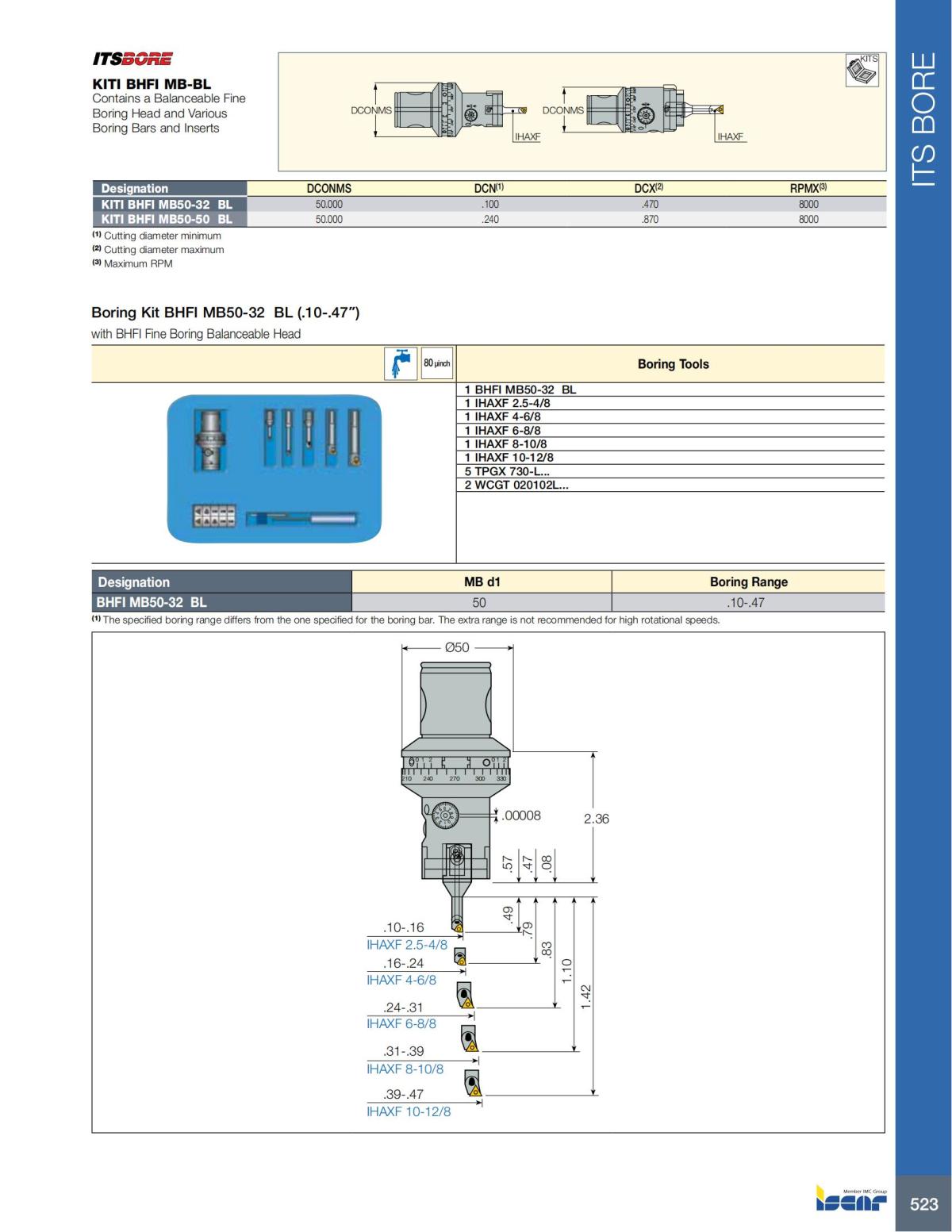This screenshot has width=952, height=1232.
Task: Click the left boring head diagram
Action: [x=451, y=110]
